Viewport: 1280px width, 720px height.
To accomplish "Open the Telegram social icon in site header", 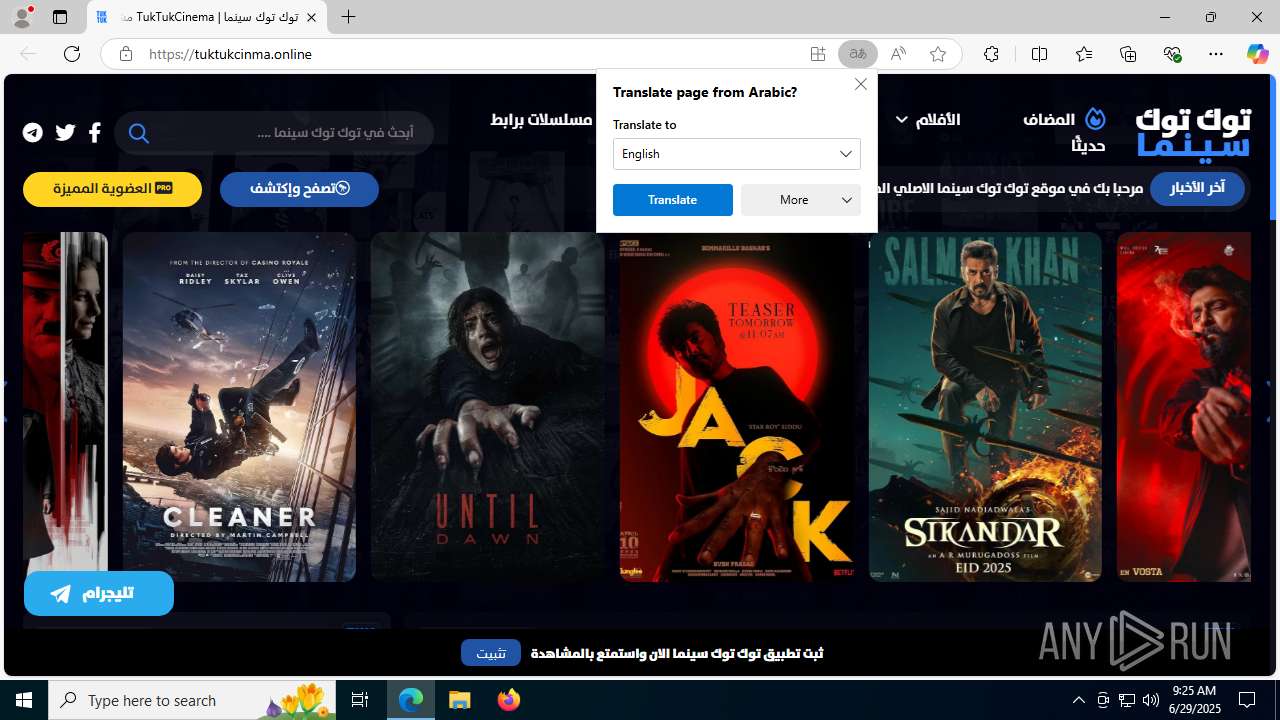I will click(33, 132).
